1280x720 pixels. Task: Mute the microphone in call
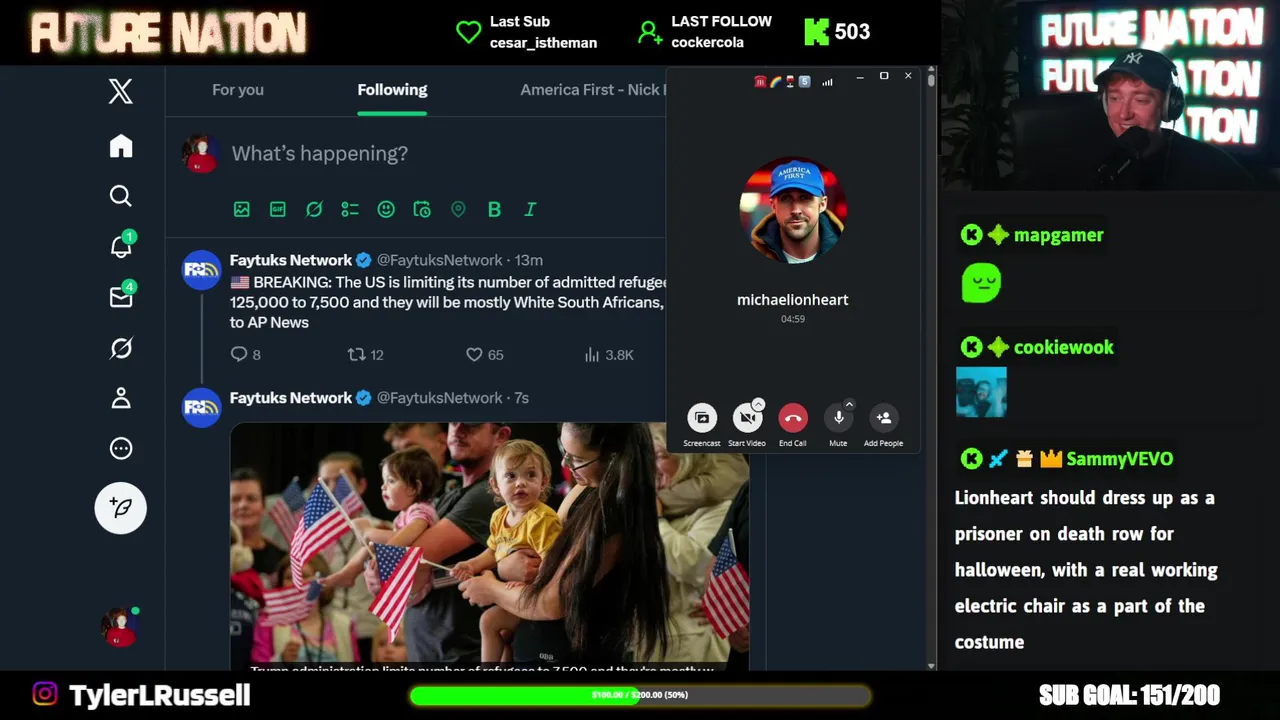pyautogui.click(x=838, y=418)
